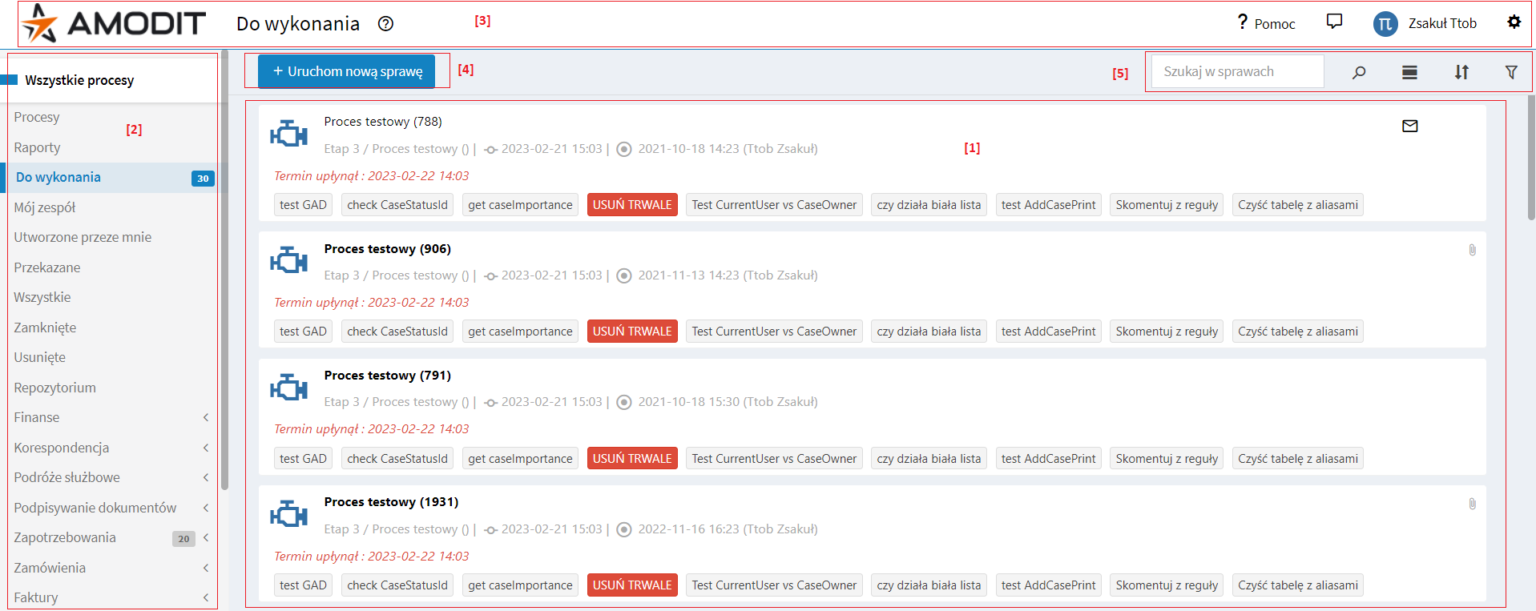Open Zamknięte cases list

pyautogui.click(x=45, y=327)
